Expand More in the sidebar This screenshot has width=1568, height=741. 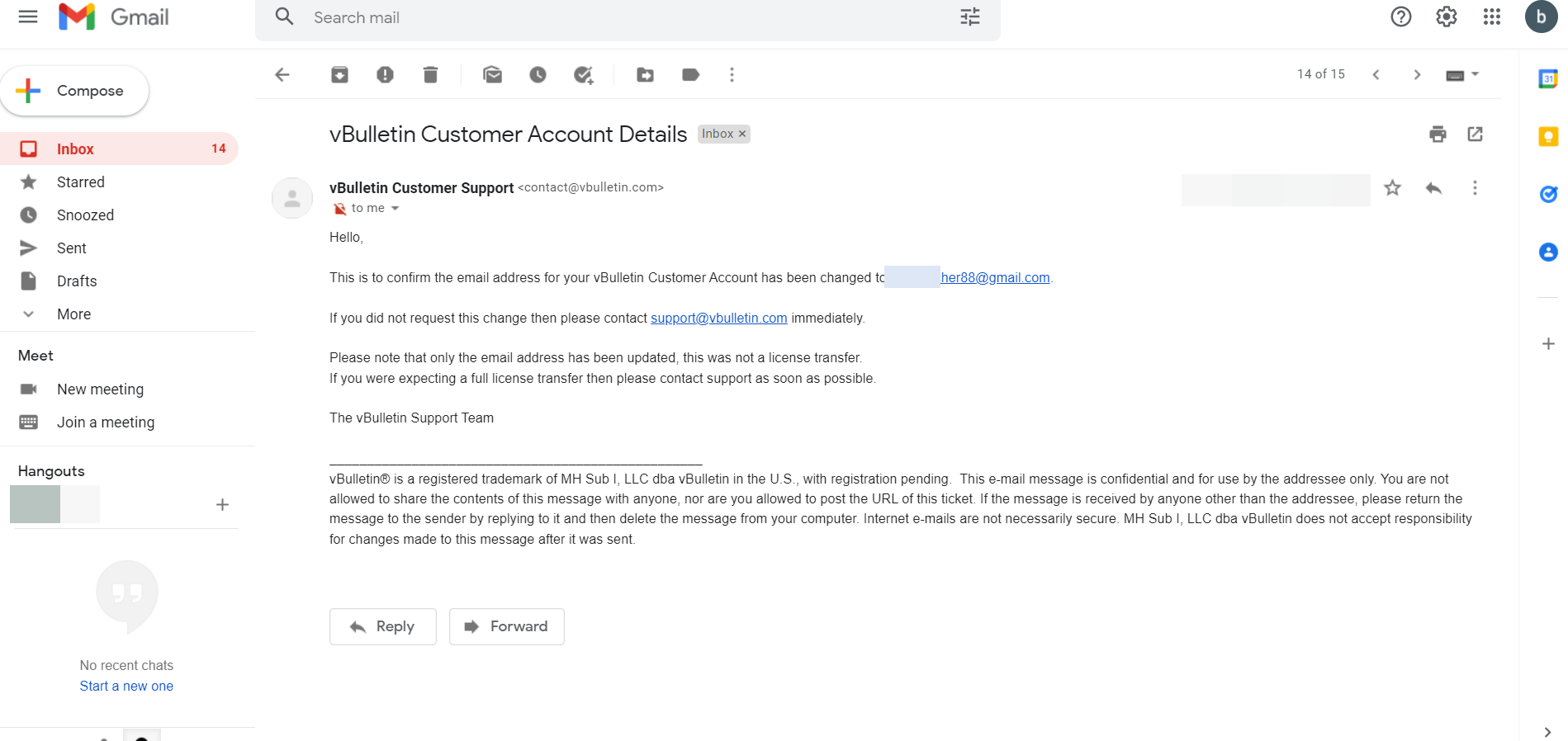[73, 314]
